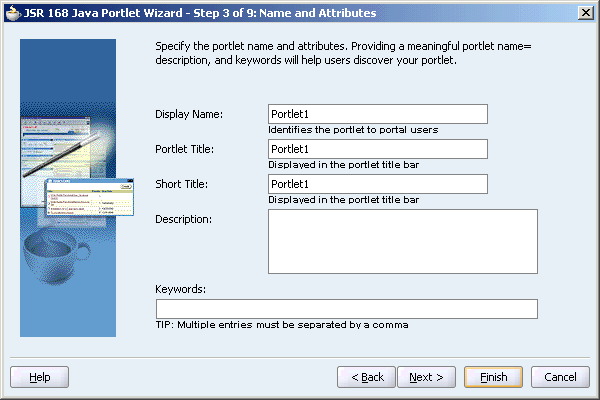600x400 pixels.
Task: Cancel the portlet wizard
Action: click(x=560, y=377)
